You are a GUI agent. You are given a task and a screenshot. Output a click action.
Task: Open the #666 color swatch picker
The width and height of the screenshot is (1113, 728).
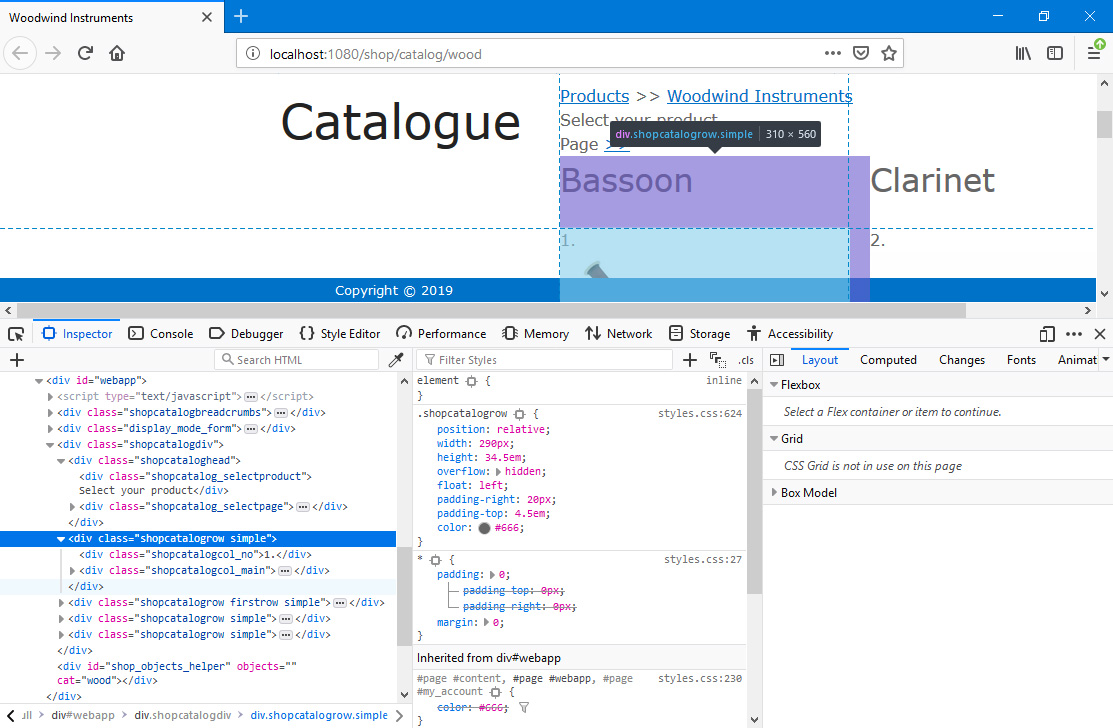(485, 529)
